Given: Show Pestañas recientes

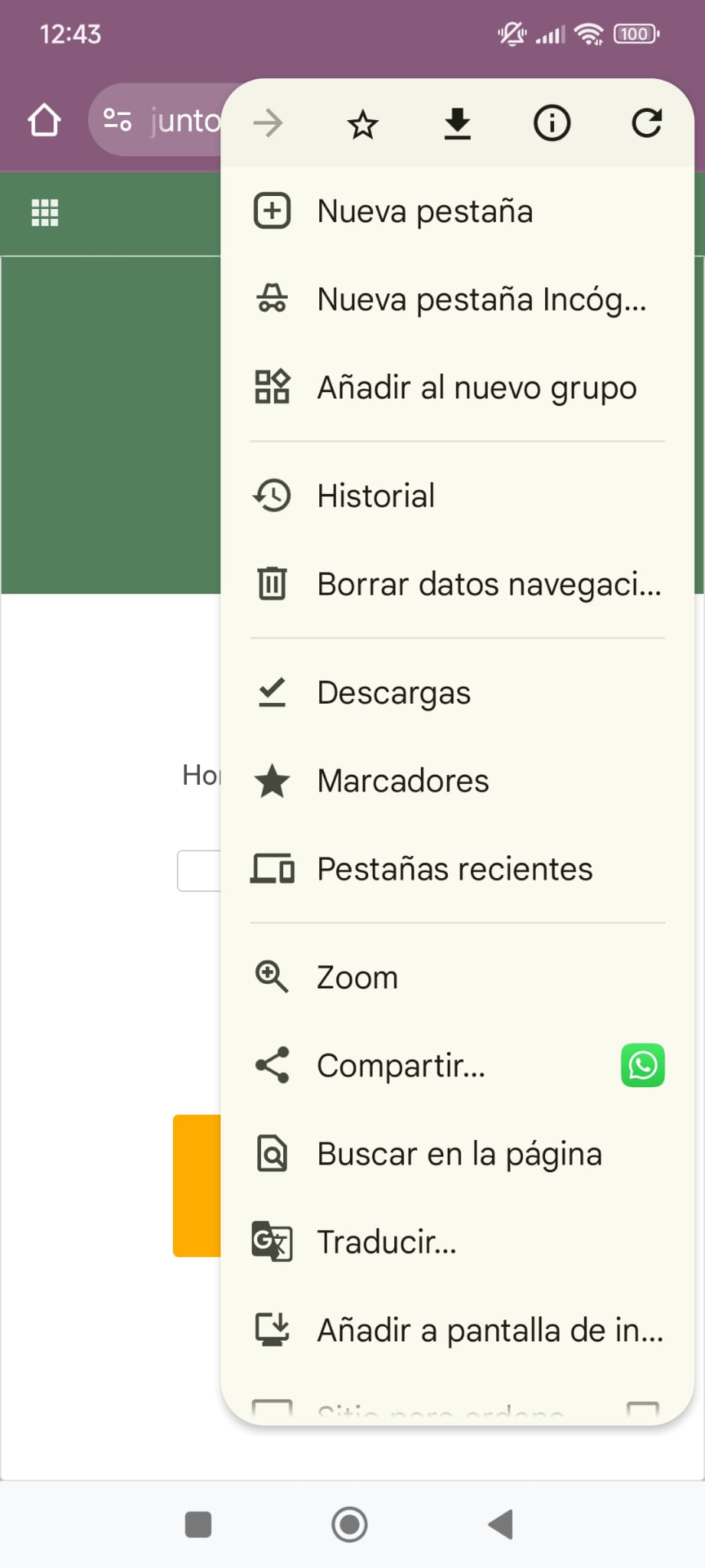Looking at the screenshot, I should click(x=455, y=869).
